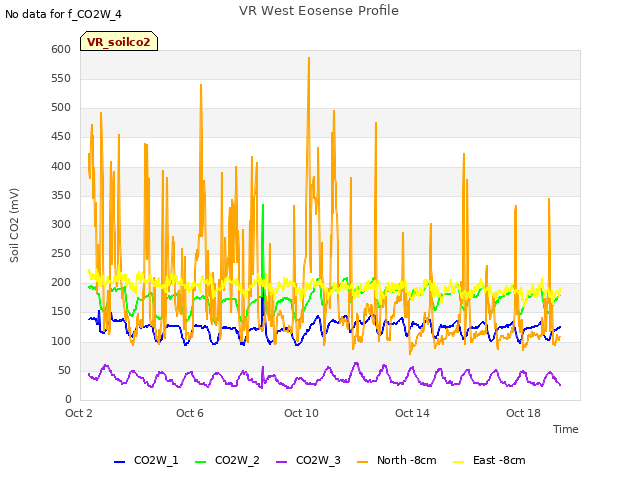Click the purple CO2W_3 legend swatch
The image size is (640, 480).
(x=282, y=462)
